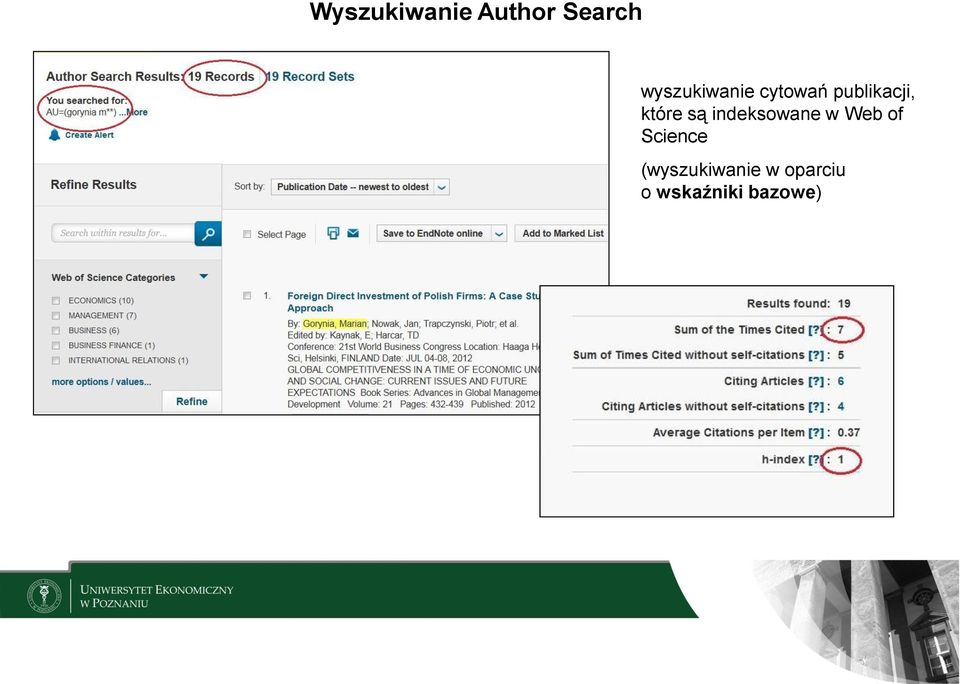Open the Sort by Publication Date dropdown
The image size is (960, 684).
pyautogui.click(x=360, y=187)
